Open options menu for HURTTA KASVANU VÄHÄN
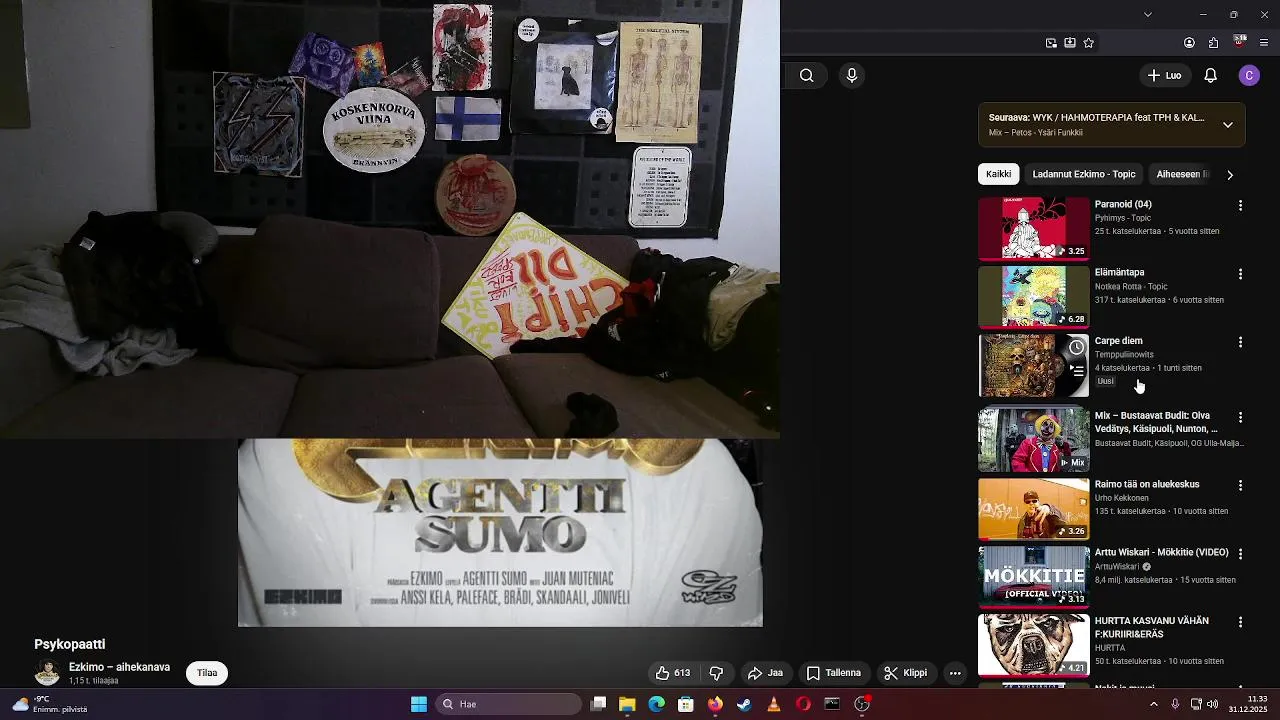Viewport: 1280px width, 720px height. click(1240, 622)
